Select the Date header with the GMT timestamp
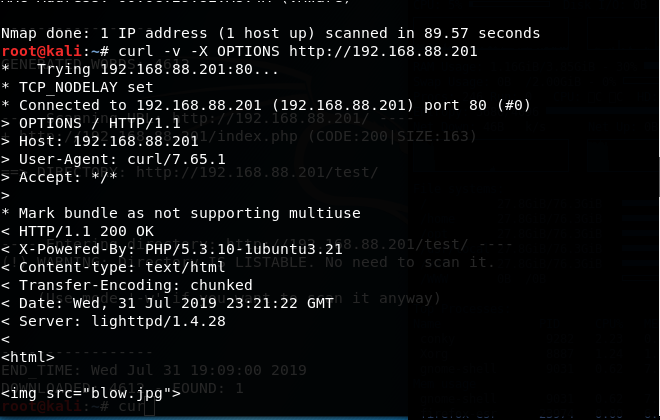The image size is (660, 420). (x=168, y=303)
